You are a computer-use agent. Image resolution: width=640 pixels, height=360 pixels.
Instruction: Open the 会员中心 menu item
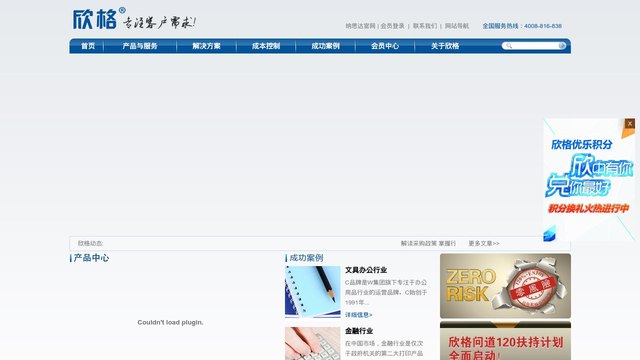385,46
